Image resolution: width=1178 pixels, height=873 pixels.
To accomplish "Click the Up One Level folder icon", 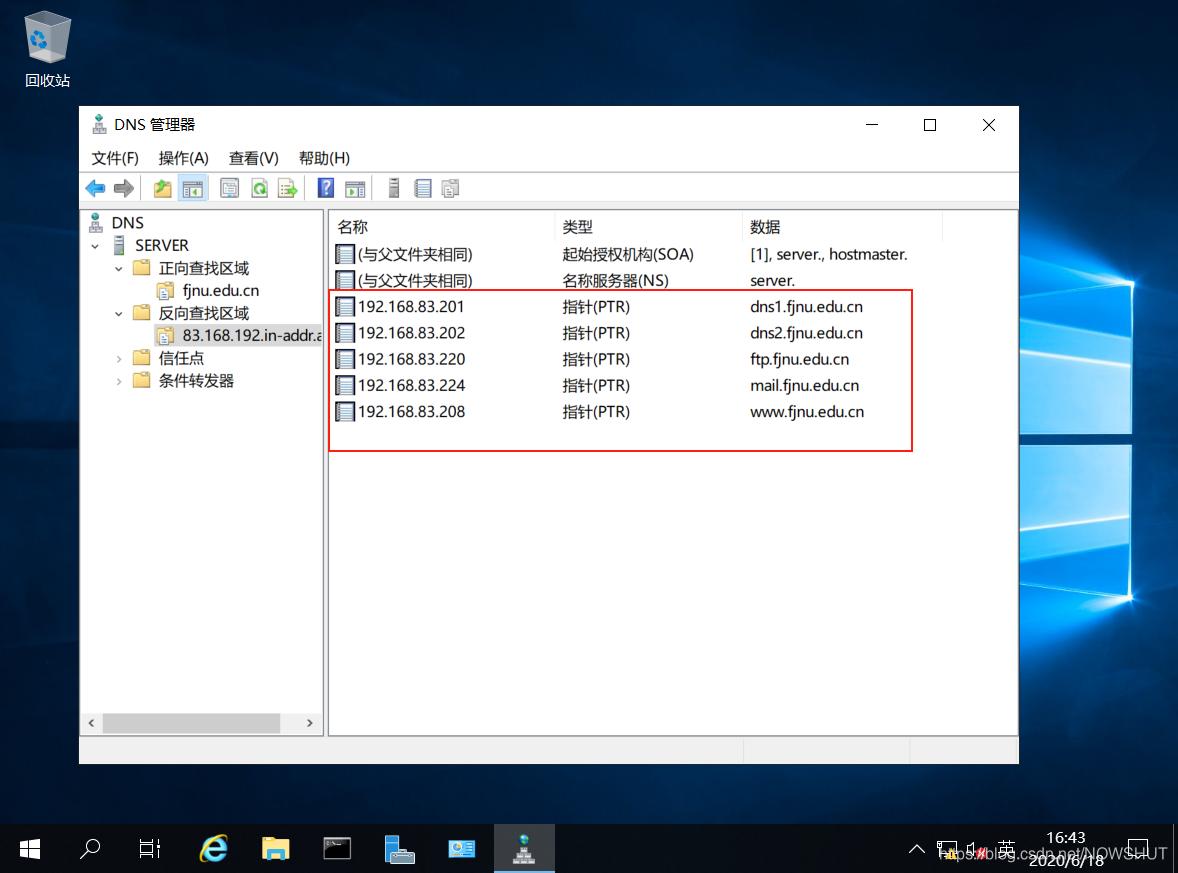I will coord(162,188).
